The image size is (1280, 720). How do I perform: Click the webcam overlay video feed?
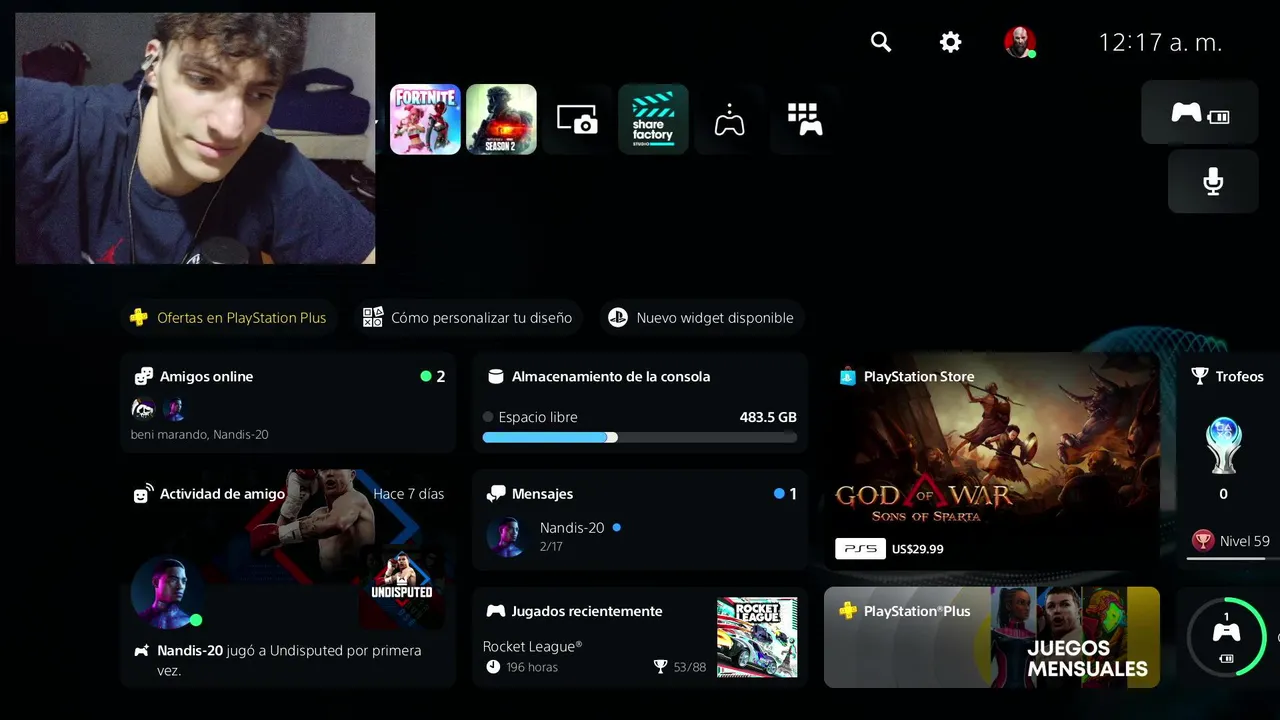point(195,138)
